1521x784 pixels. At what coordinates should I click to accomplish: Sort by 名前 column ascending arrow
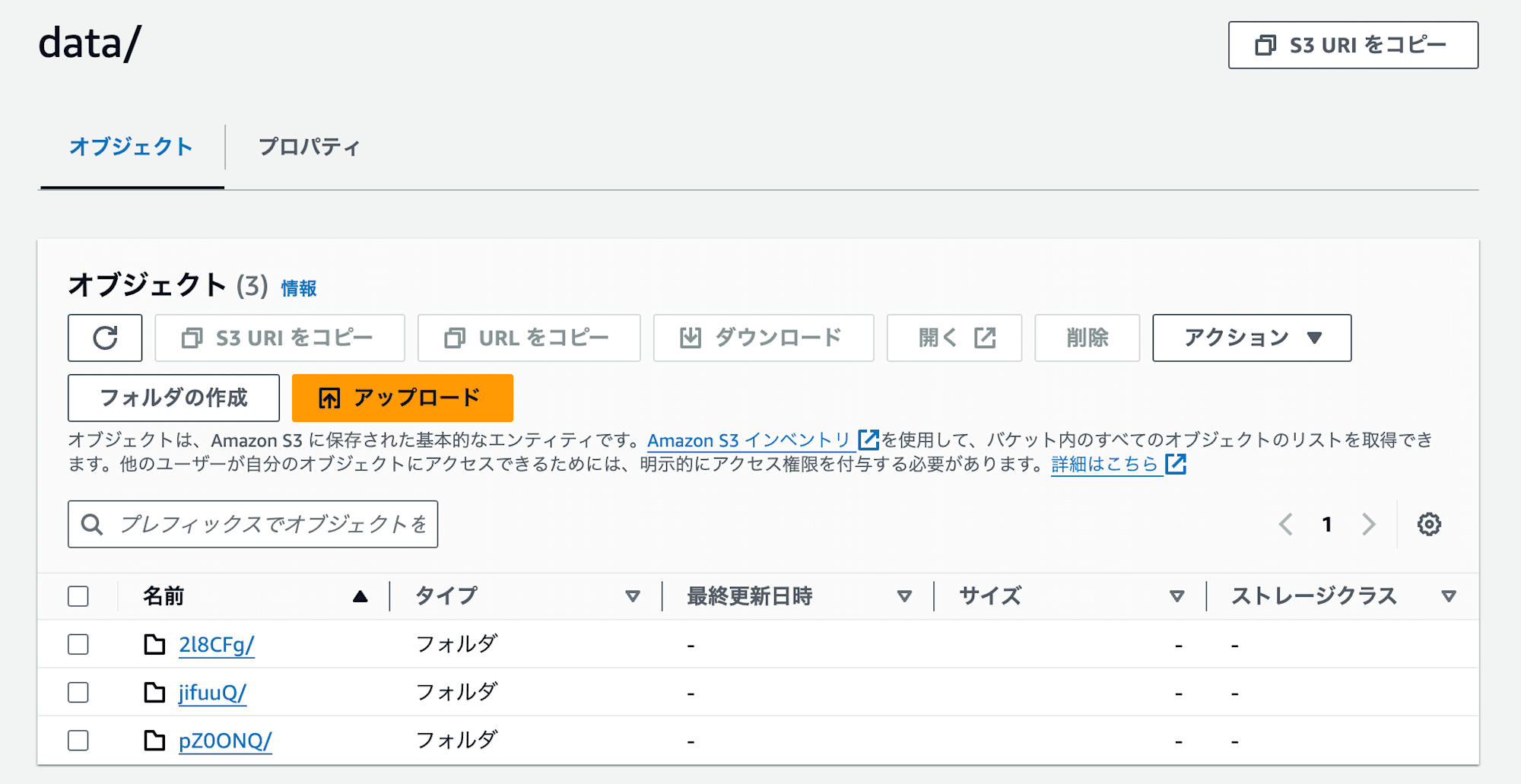(x=360, y=597)
